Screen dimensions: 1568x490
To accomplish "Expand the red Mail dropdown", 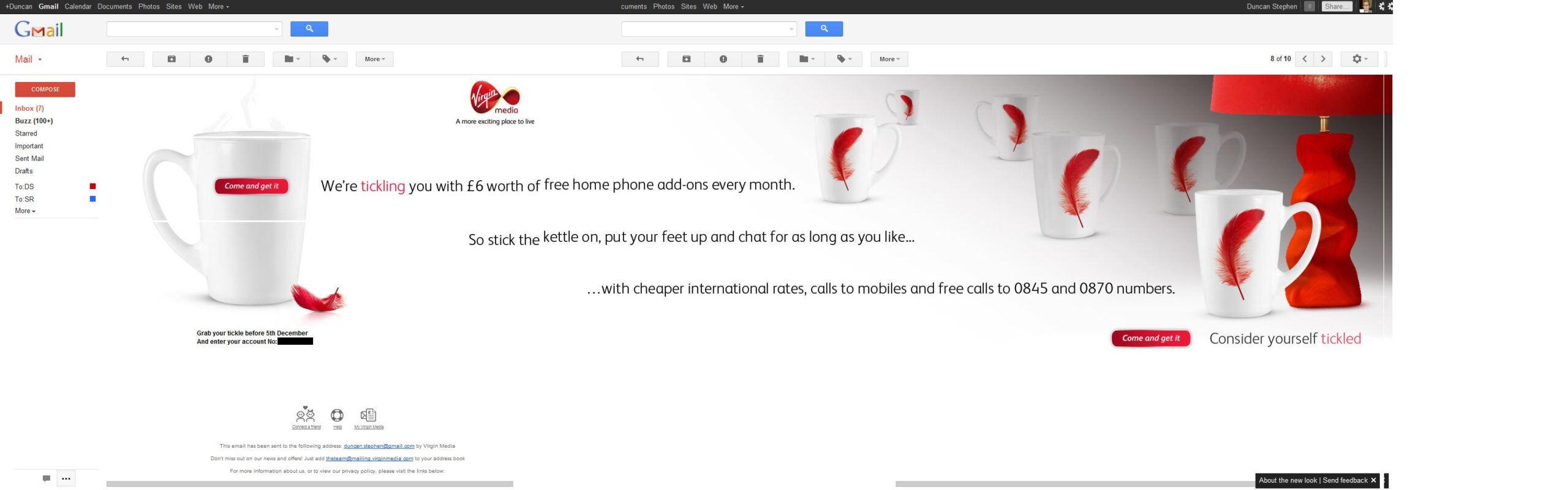I will pos(28,59).
